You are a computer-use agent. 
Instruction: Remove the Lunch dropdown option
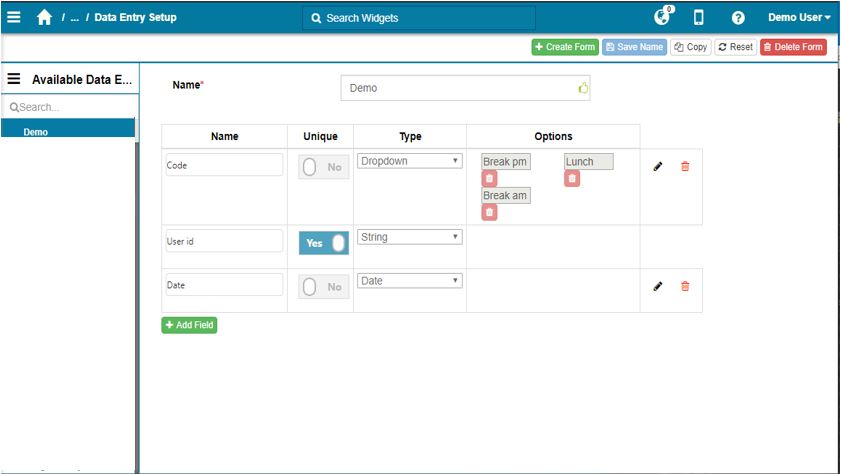[x=572, y=179]
